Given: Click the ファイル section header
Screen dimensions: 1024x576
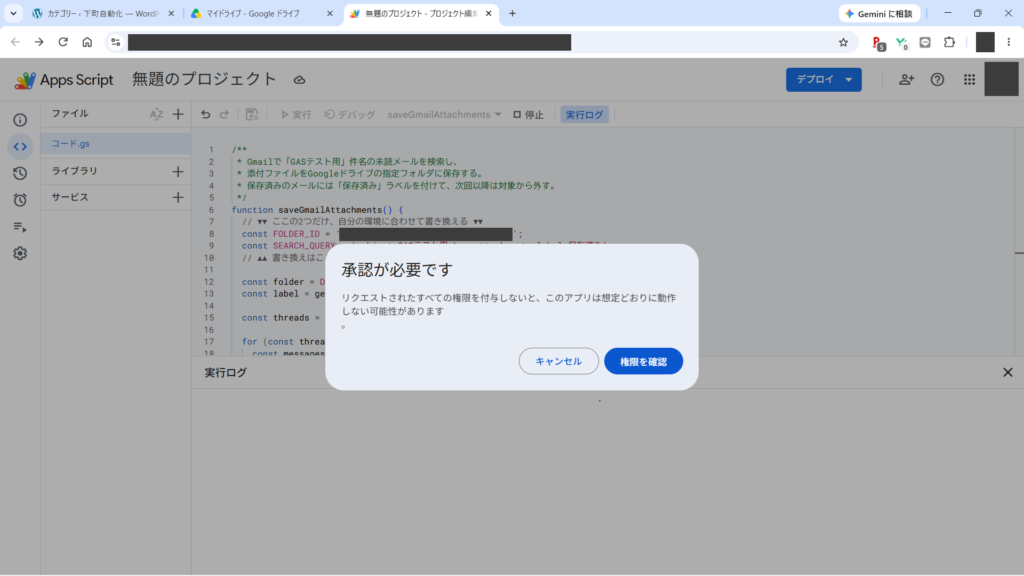Looking at the screenshot, I should (x=70, y=114).
